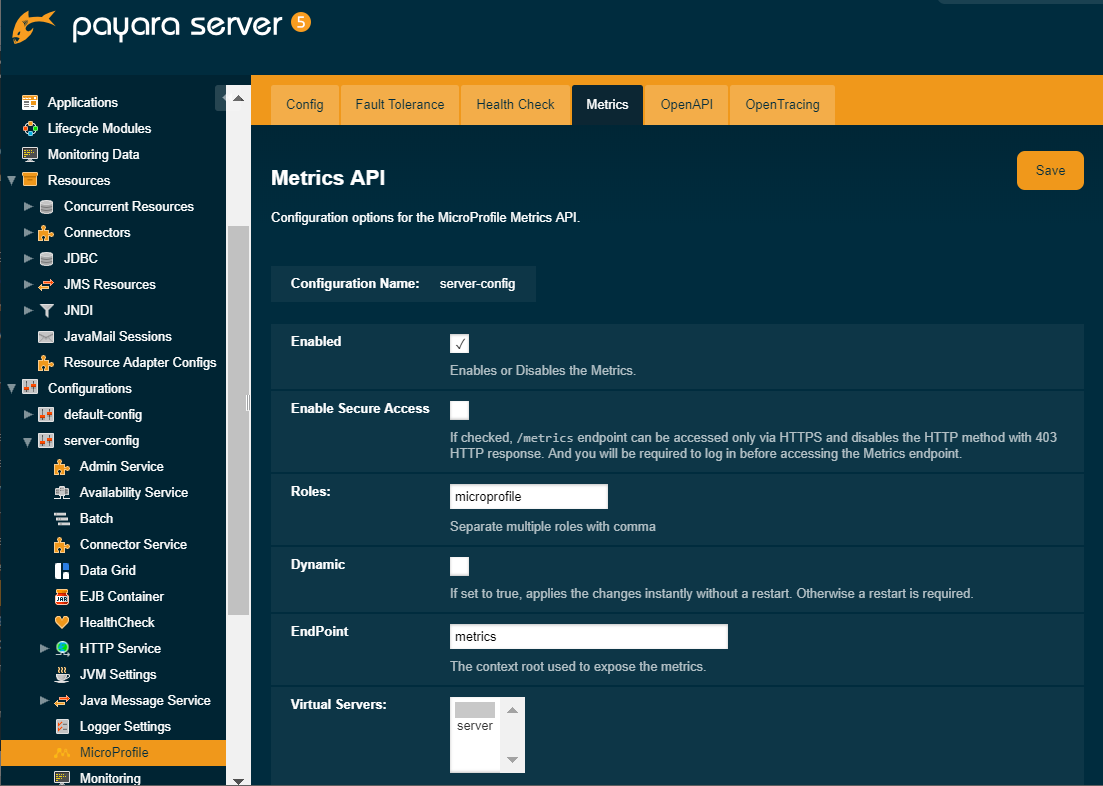Viewport: 1103px width, 786px height.
Task: Open MicroProfile in the tree
Action: pos(113,752)
